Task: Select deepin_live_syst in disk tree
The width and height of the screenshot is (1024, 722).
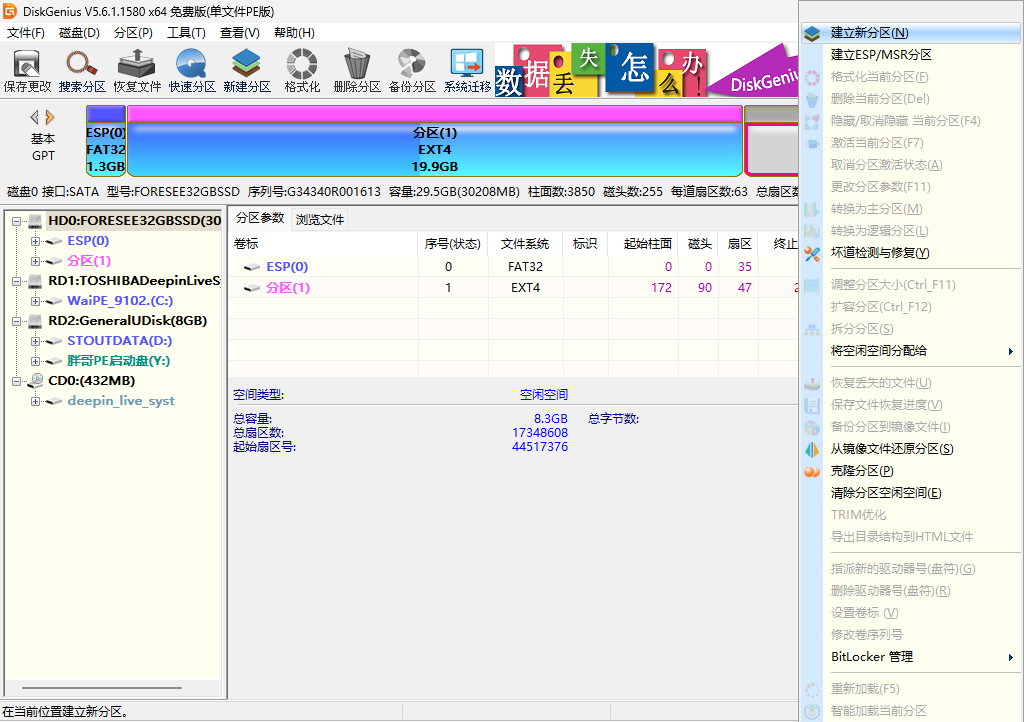Action: [121, 401]
